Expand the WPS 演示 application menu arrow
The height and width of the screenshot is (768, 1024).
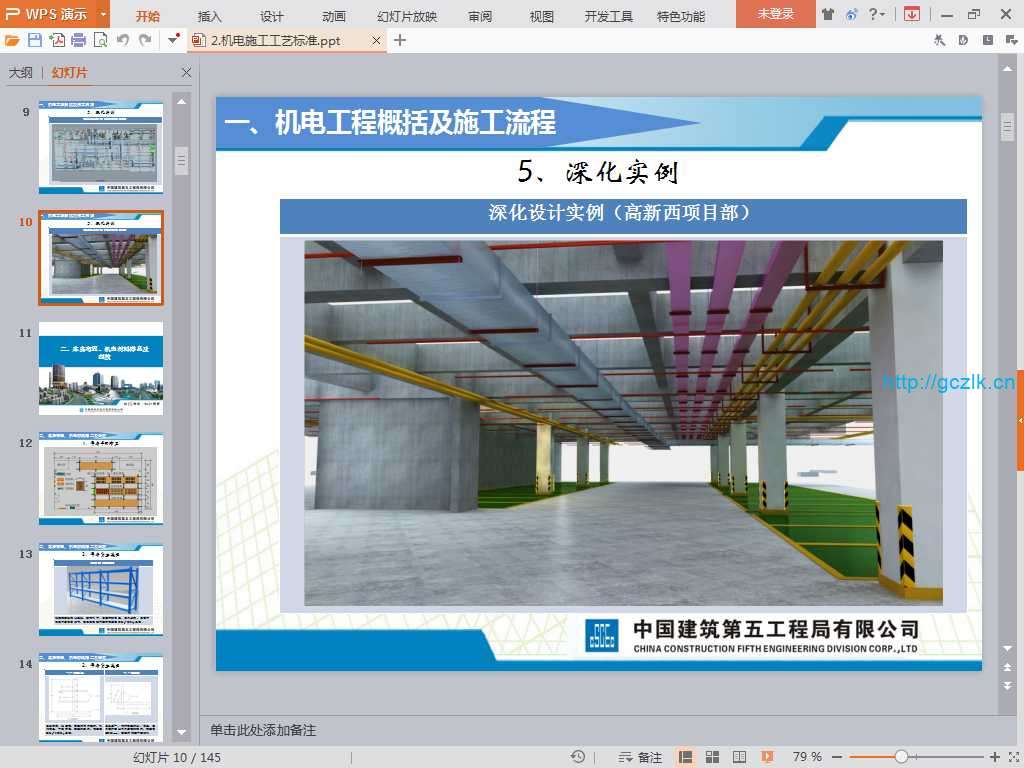point(103,14)
